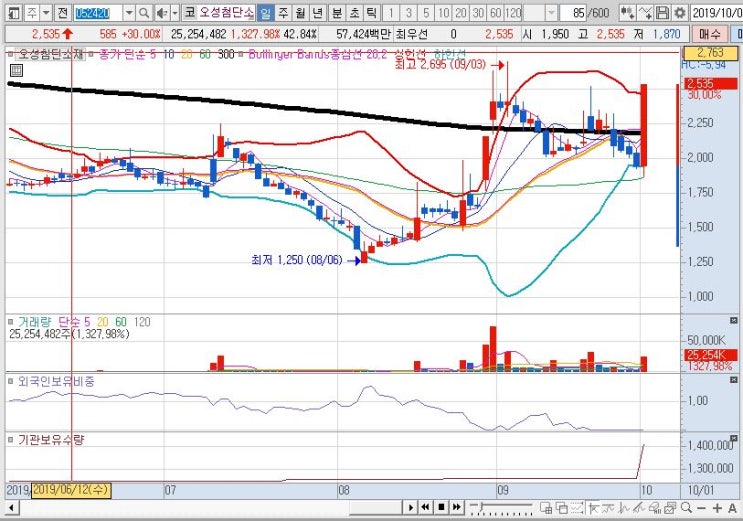
Task: Open the chart settings gear icon
Action: (x=680, y=13)
